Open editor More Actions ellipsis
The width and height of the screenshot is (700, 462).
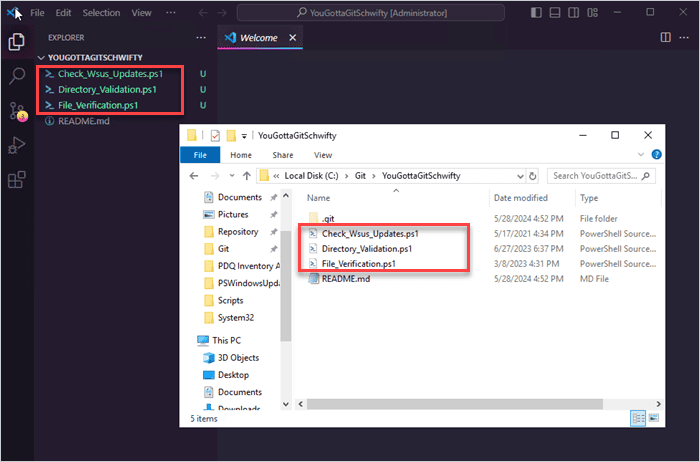click(x=684, y=37)
